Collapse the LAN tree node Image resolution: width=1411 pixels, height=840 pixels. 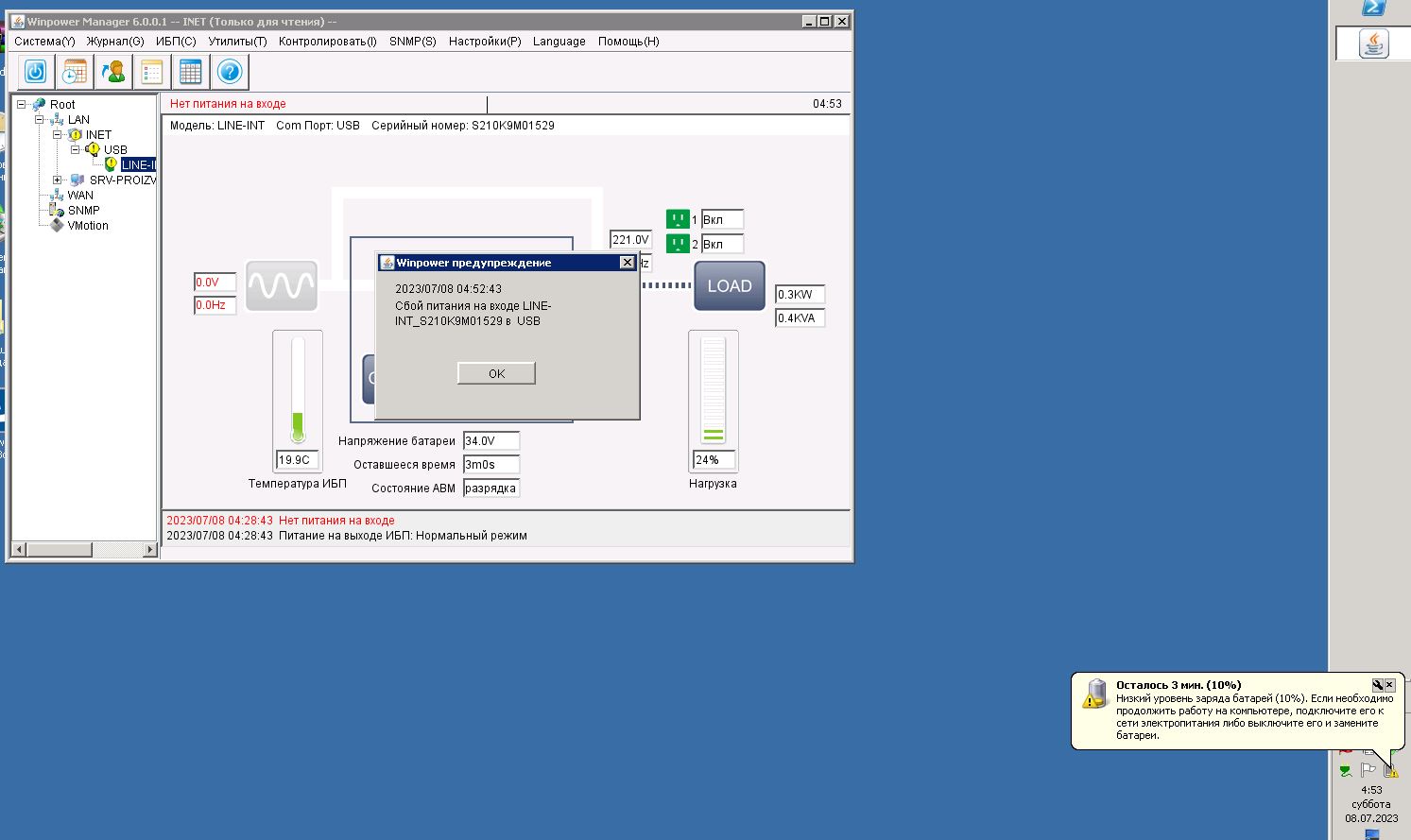40,120
